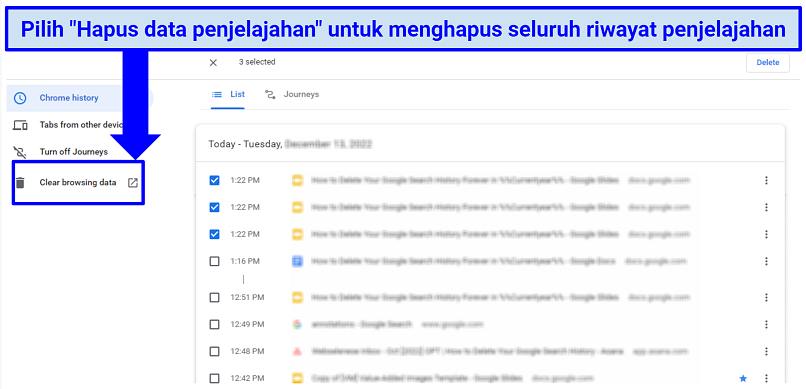This screenshot has height=389, width=806.
Task: Open the Google Slides page title in the 12:51 PM row
Action: pos(465,298)
